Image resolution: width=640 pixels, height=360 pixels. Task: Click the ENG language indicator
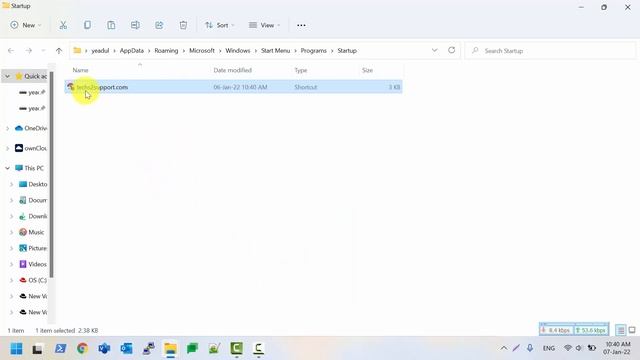[x=549, y=348]
